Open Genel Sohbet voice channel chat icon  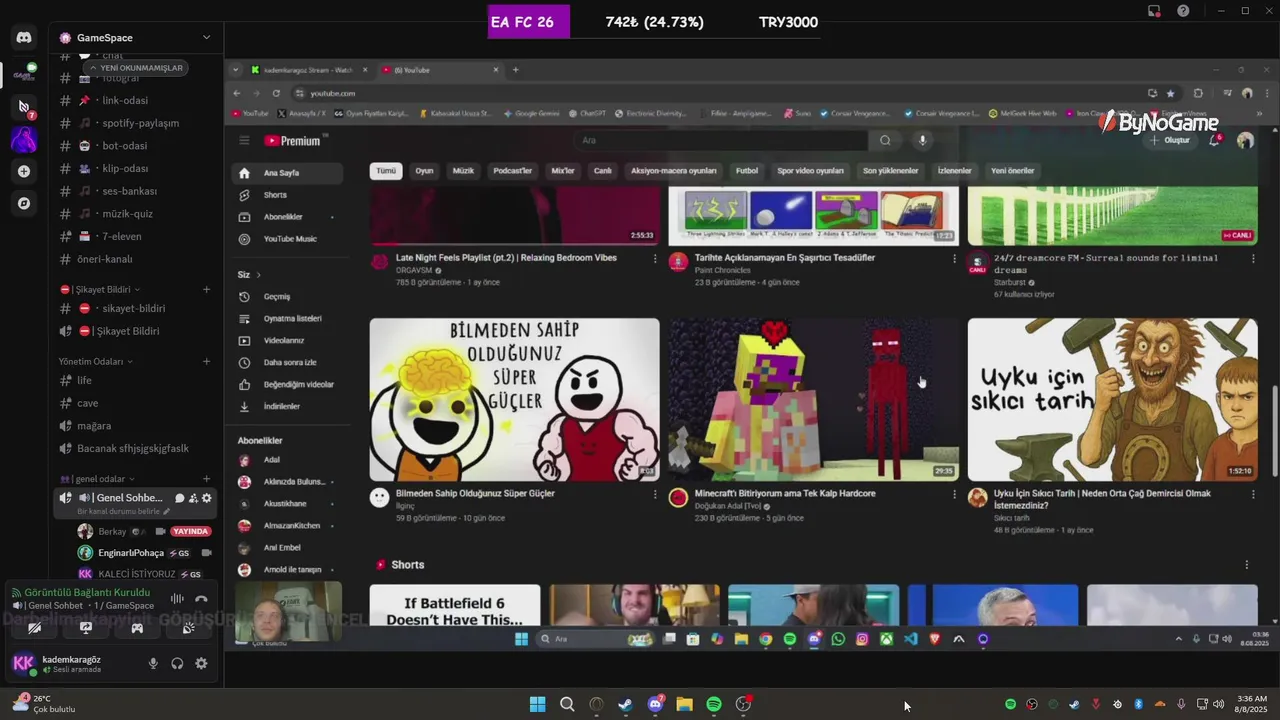pyautogui.click(x=180, y=498)
